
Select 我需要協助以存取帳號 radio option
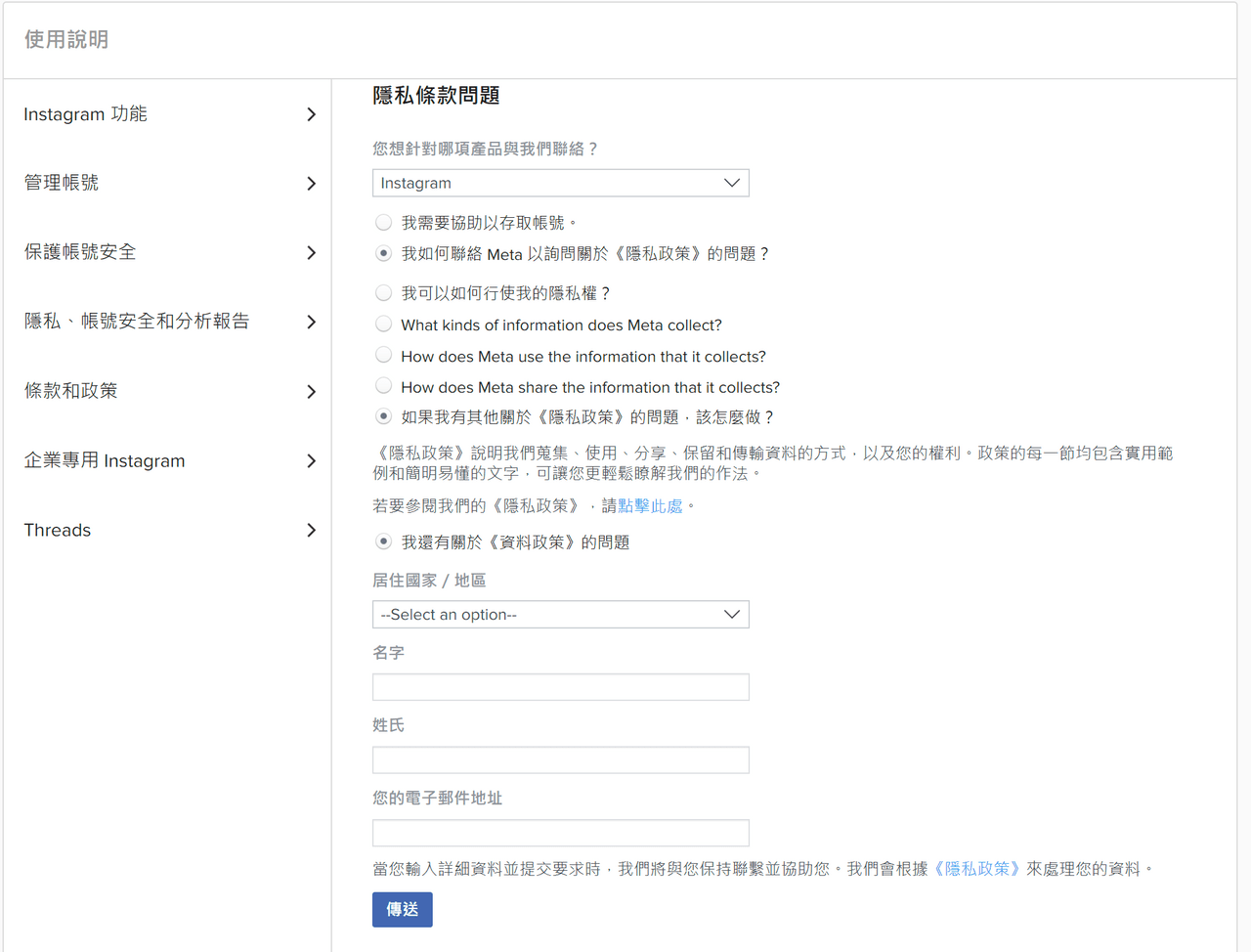[x=384, y=223]
